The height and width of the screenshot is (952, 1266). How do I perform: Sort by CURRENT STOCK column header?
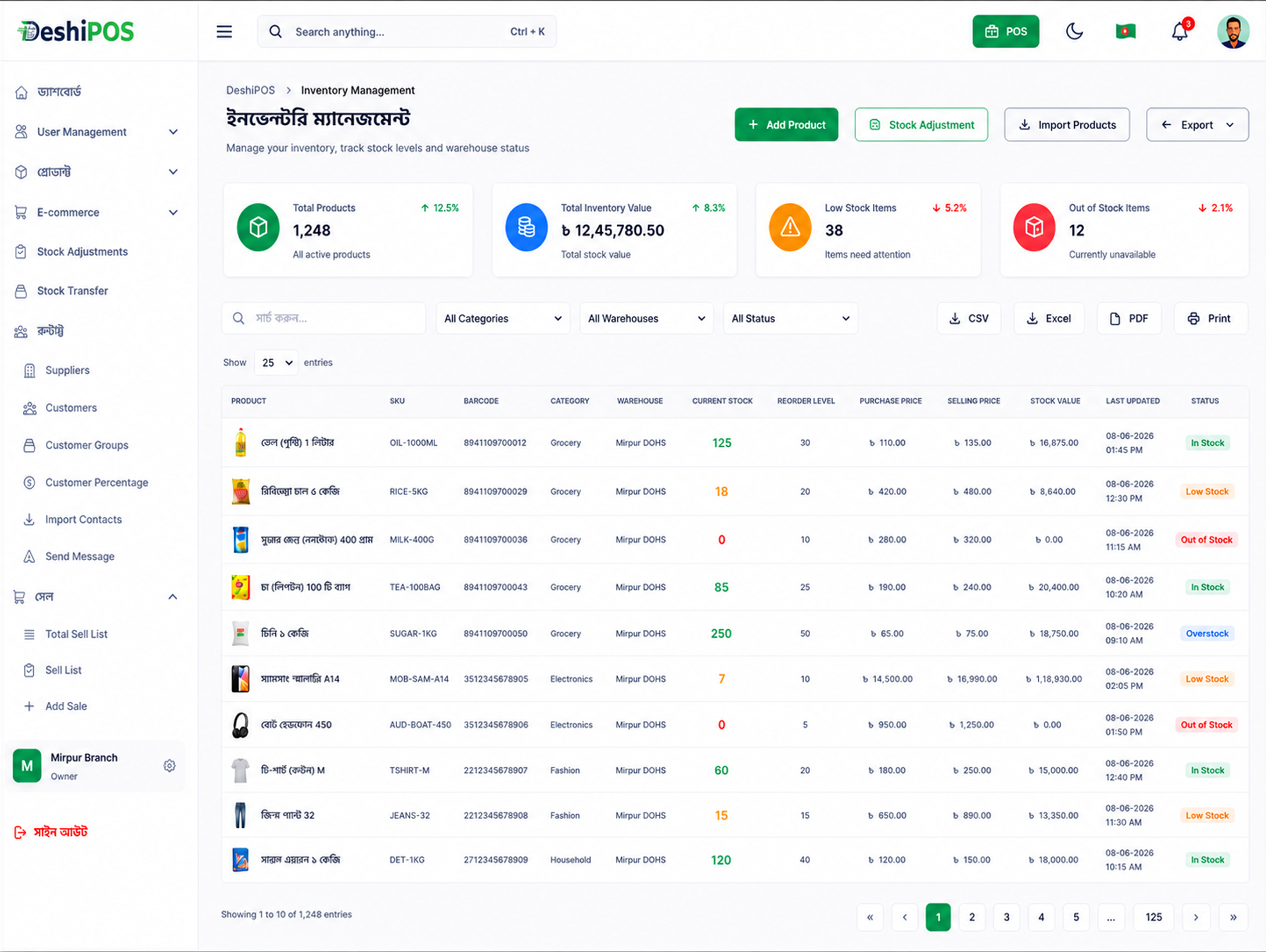click(x=722, y=401)
